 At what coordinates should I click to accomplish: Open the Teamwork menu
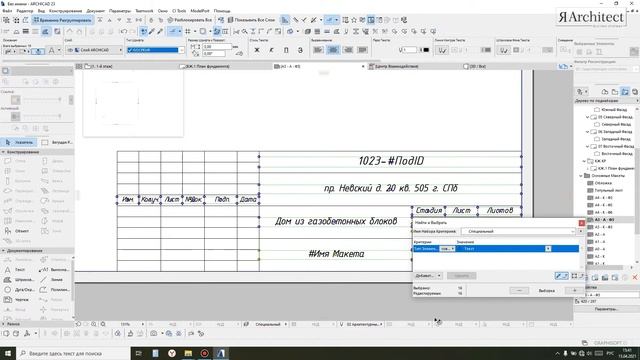pyautogui.click(x=144, y=11)
